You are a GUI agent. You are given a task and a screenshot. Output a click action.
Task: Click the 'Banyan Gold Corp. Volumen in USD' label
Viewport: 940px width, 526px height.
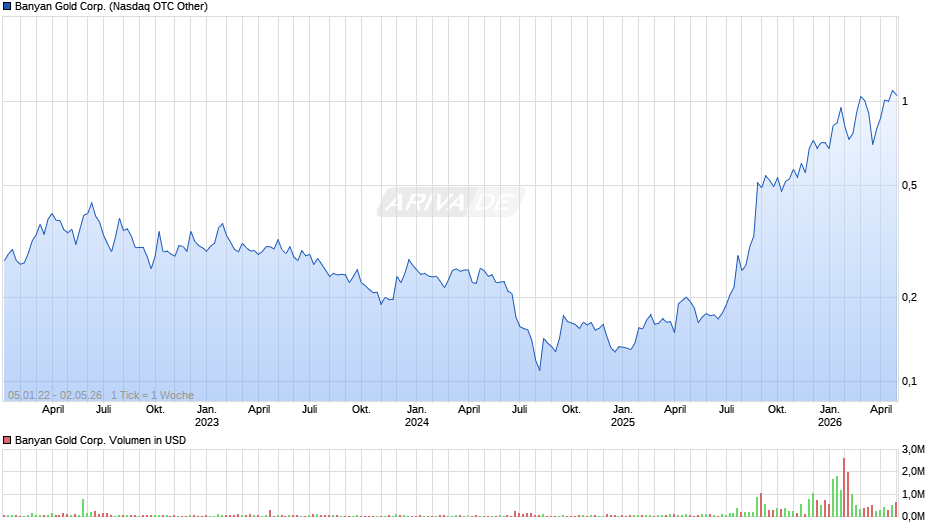tap(101, 440)
